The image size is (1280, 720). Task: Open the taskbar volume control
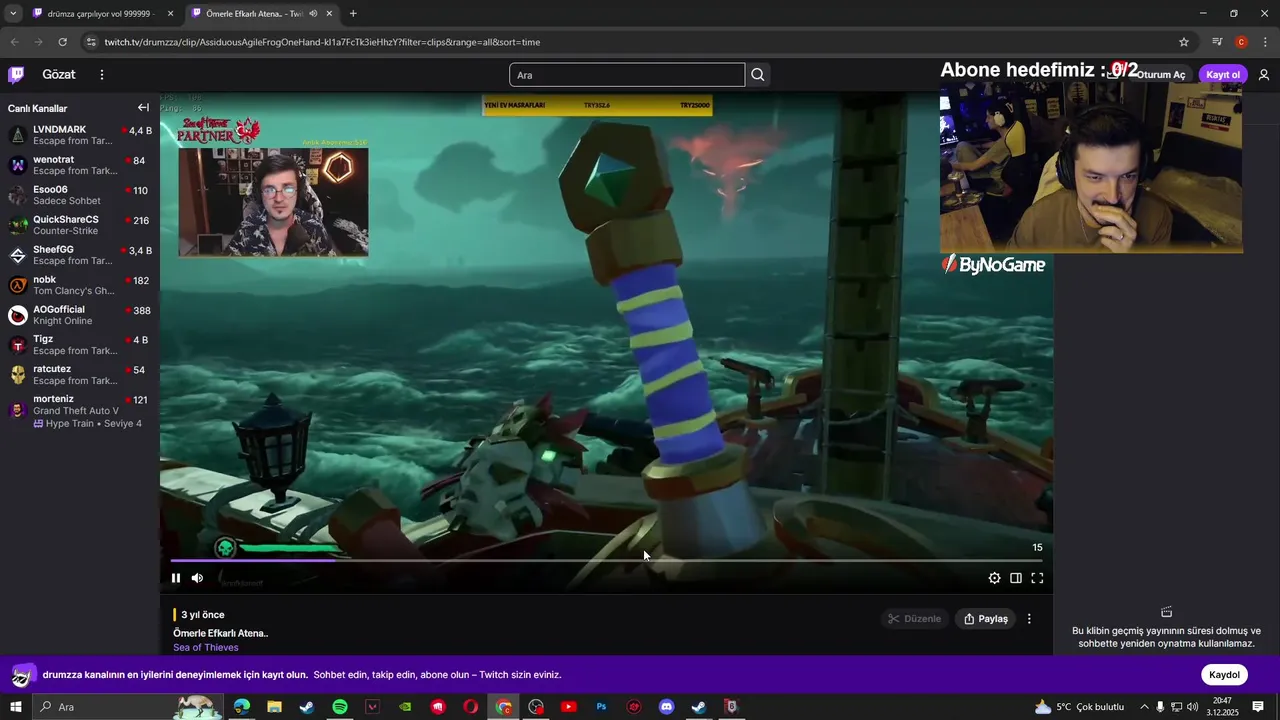click(1192, 707)
